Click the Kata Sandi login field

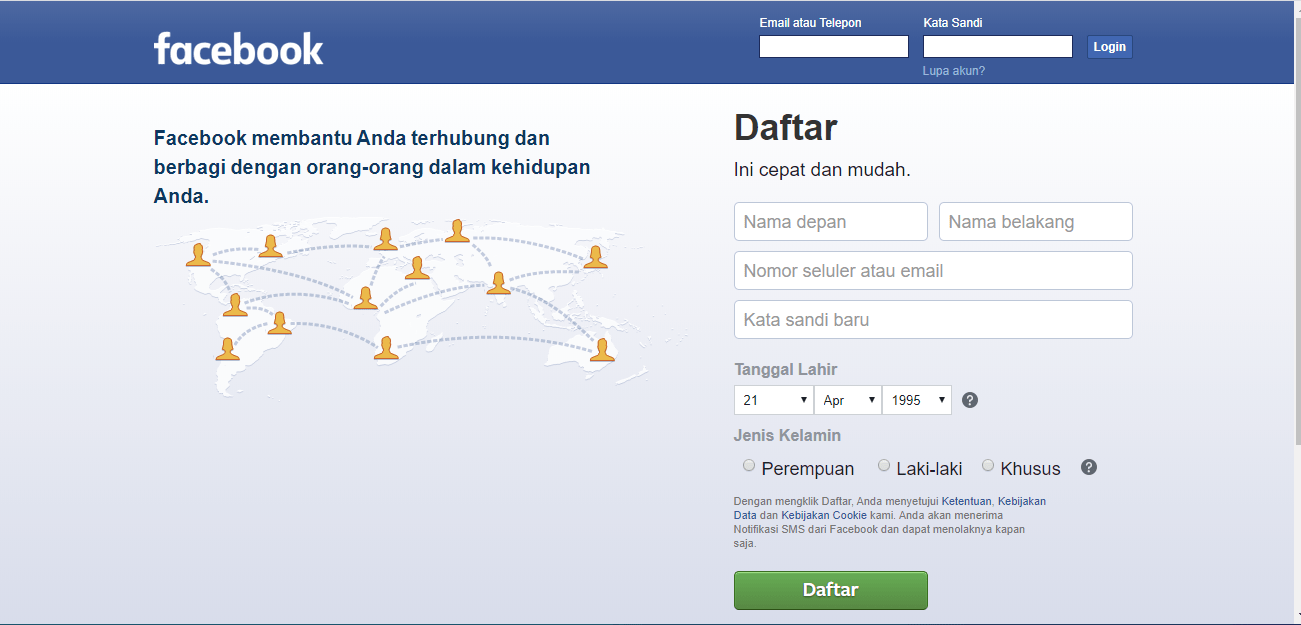pyautogui.click(x=997, y=47)
